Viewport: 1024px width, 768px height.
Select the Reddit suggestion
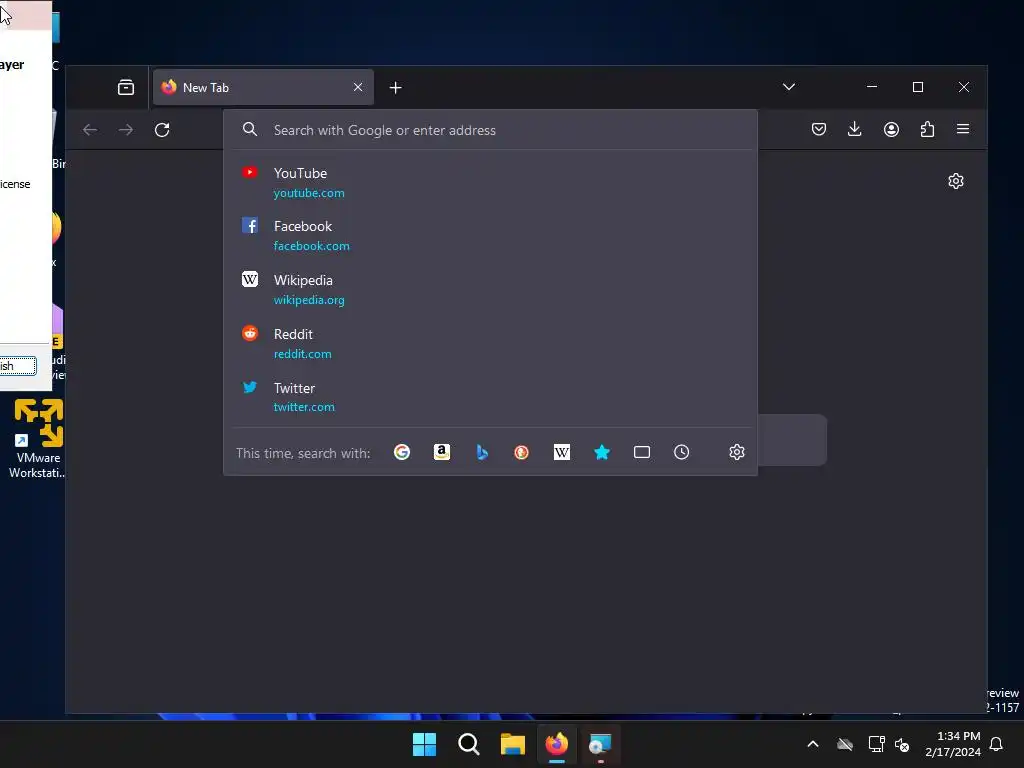click(490, 343)
